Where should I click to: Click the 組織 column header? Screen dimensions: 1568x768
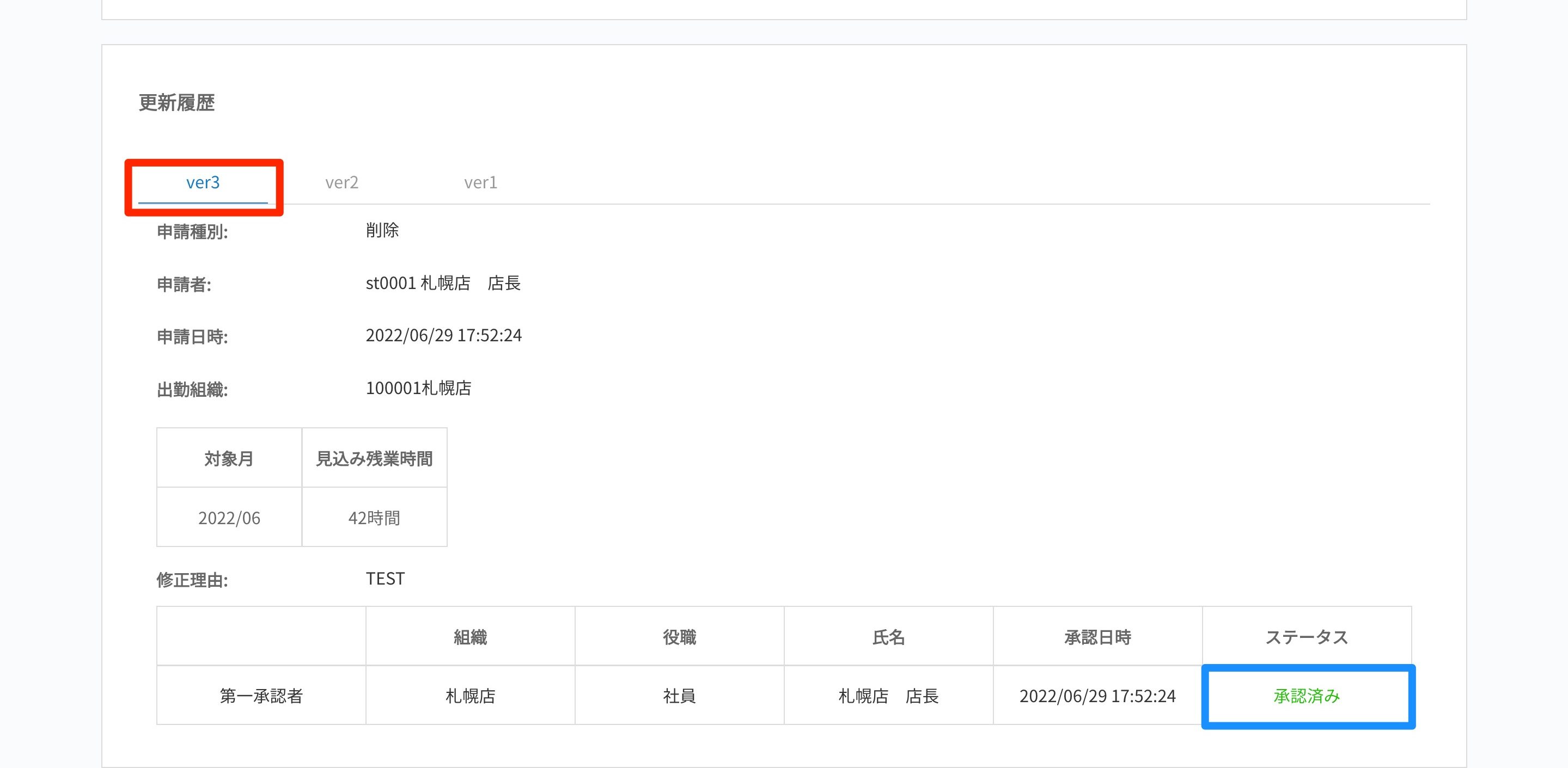click(x=470, y=637)
